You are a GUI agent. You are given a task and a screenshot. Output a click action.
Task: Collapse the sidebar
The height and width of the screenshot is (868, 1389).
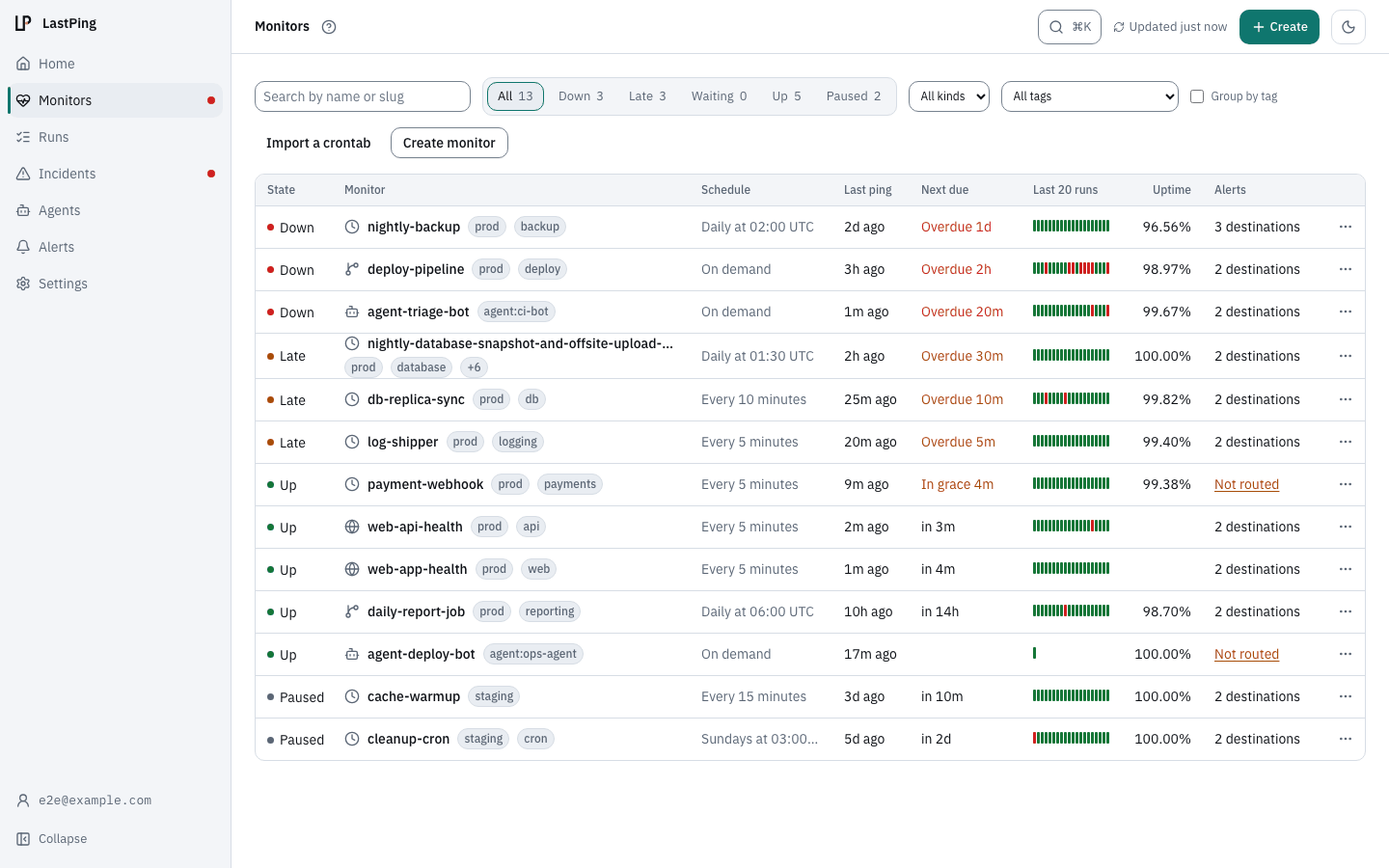pyautogui.click(x=115, y=839)
